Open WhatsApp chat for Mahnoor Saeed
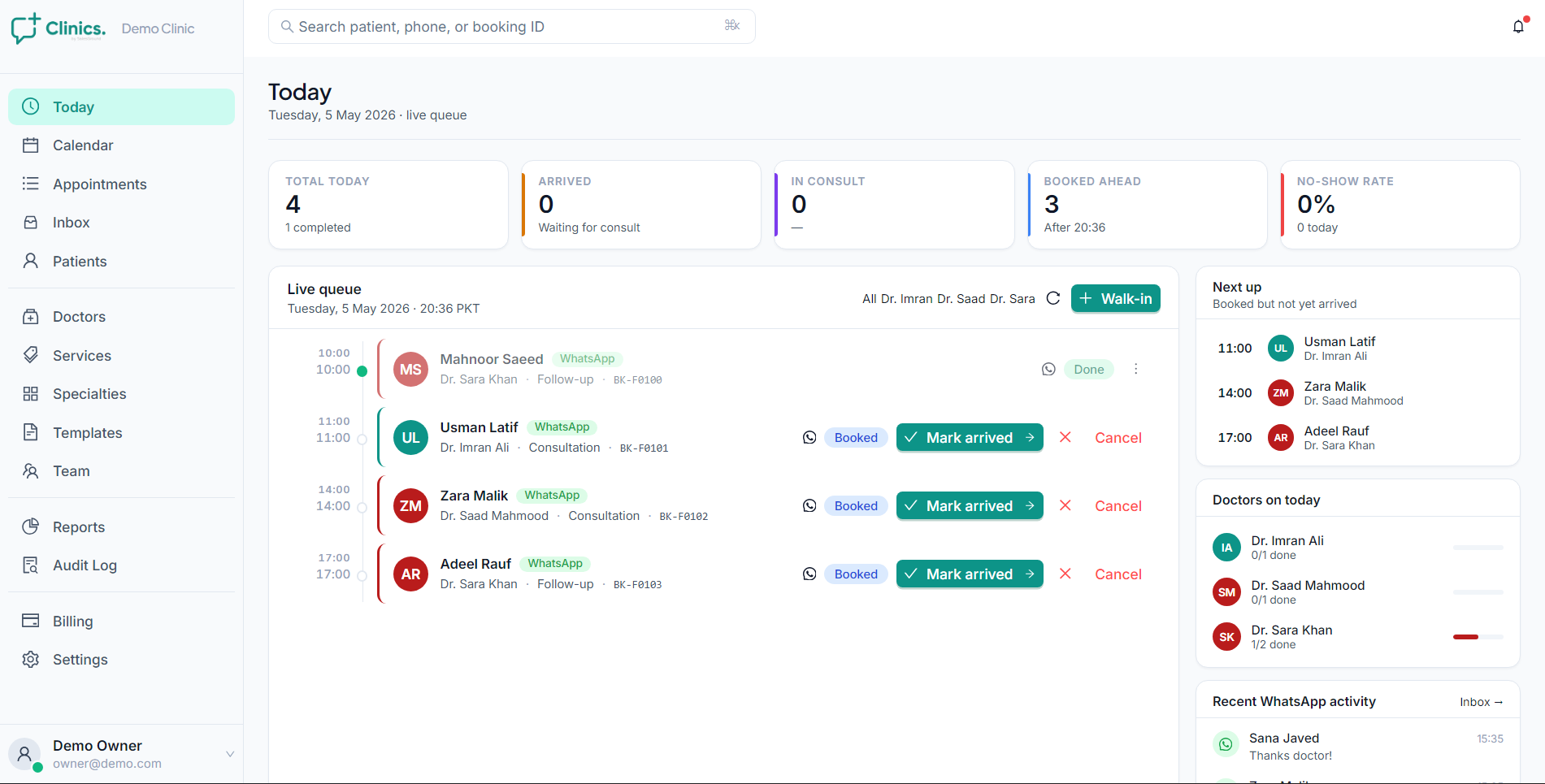Image resolution: width=1545 pixels, height=784 pixels. 1048,369
